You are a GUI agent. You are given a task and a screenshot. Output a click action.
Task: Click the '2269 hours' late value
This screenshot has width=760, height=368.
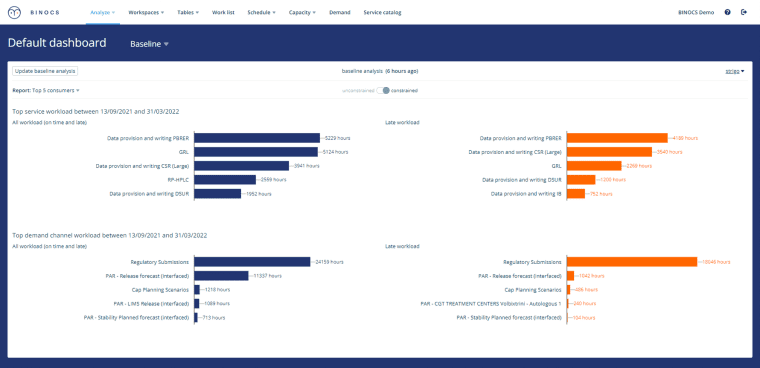tap(639, 166)
